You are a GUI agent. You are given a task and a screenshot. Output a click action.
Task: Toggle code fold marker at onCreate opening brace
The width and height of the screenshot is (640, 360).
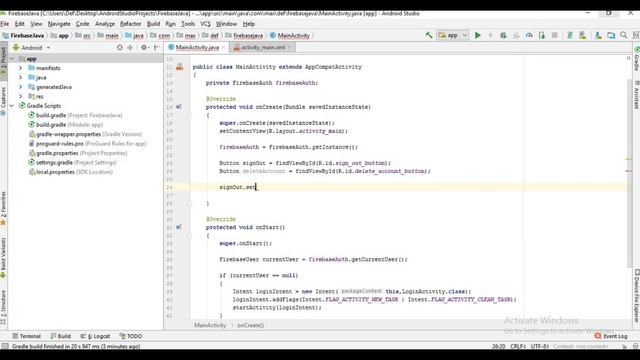click(x=190, y=115)
